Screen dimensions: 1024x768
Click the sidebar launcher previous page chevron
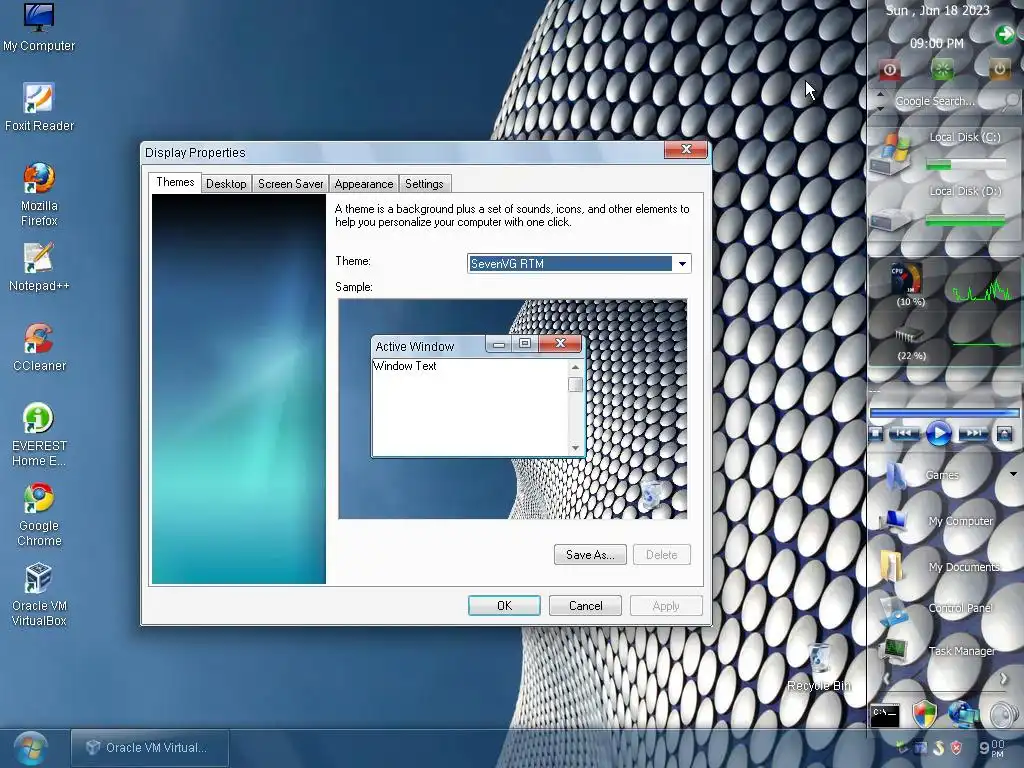[x=886, y=679]
